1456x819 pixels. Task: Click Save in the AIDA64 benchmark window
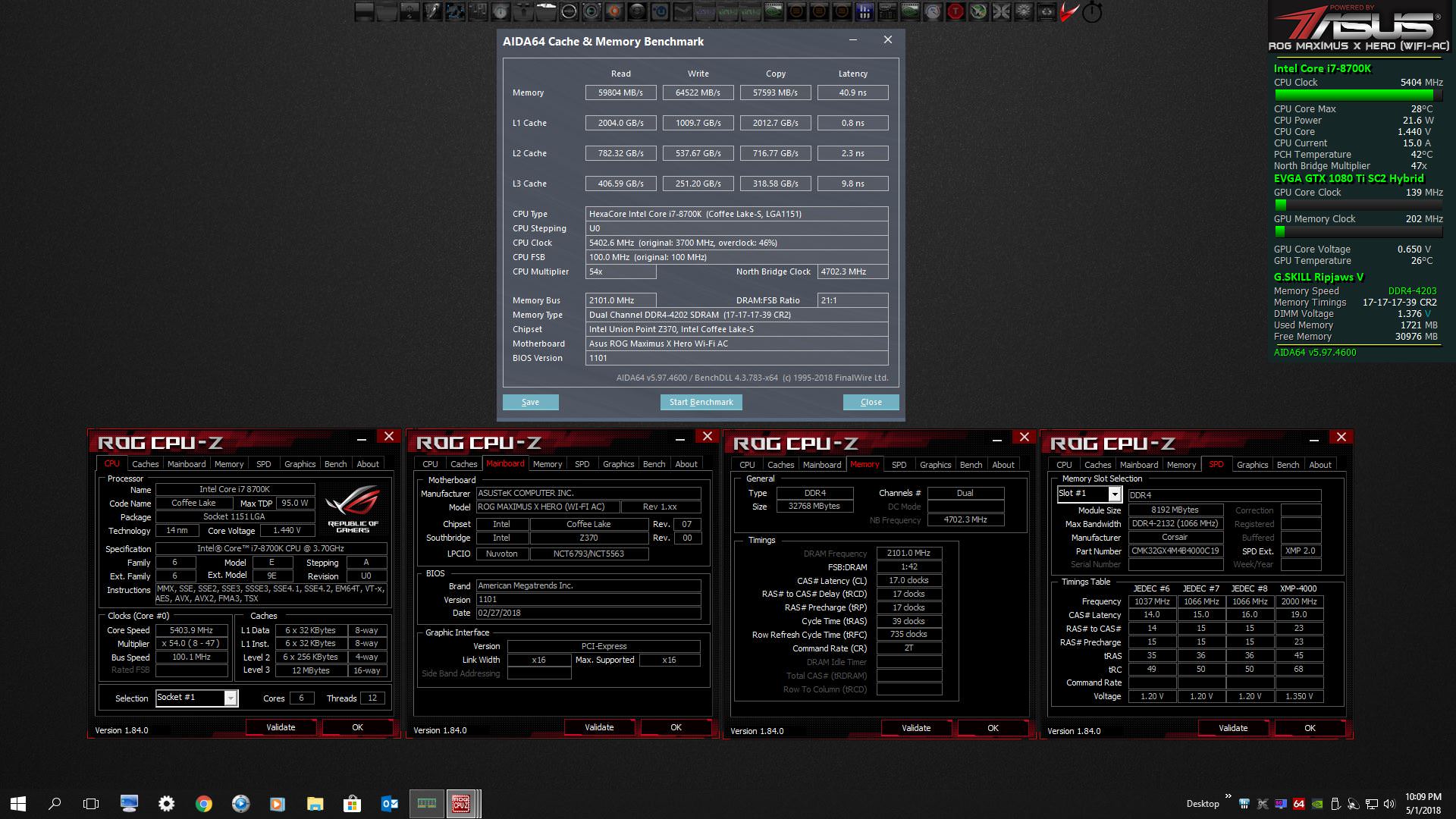530,402
